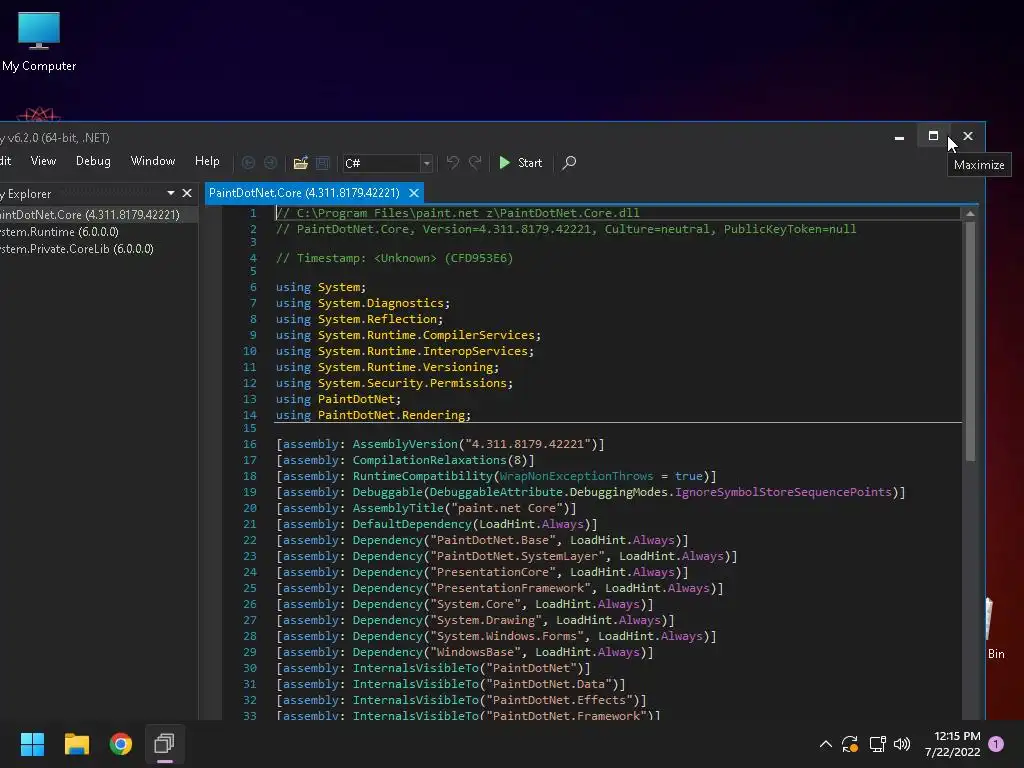Minimize the dnSpy window
This screenshot has width=1024, height=768.
(899, 137)
